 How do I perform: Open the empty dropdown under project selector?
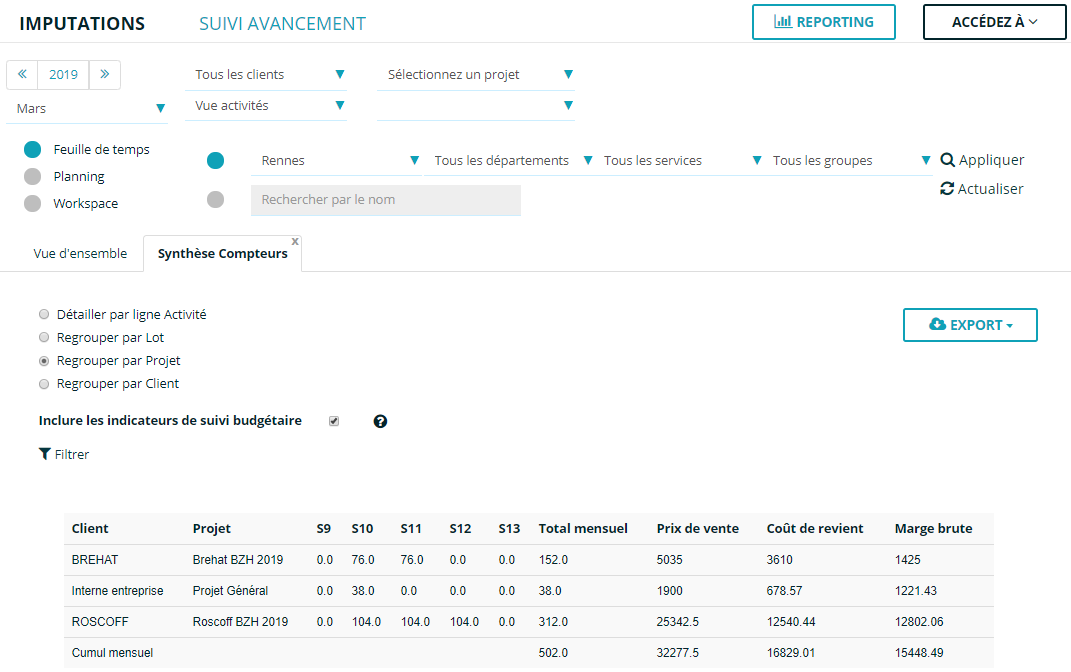[x=475, y=106]
